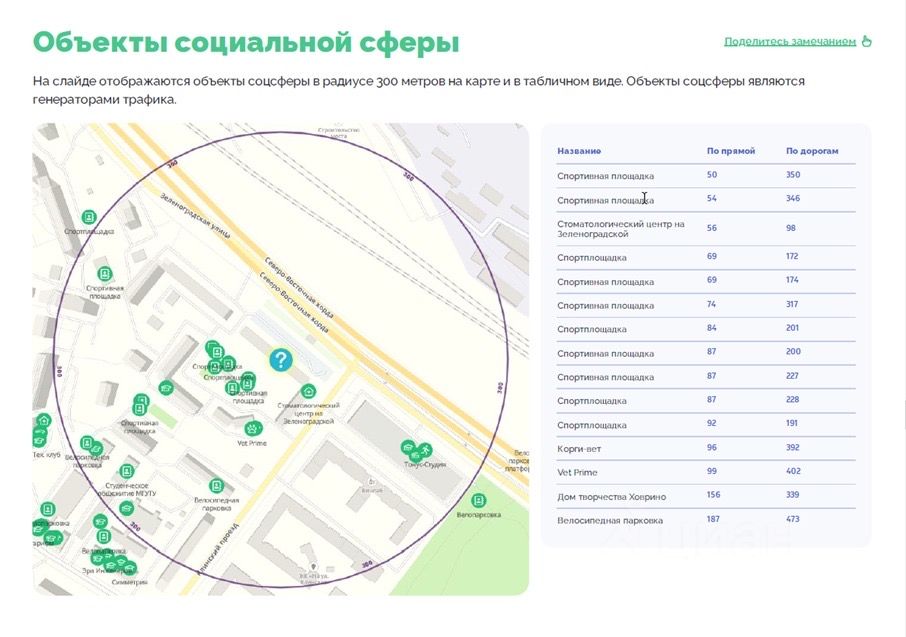Select the Спортплощадка marker at map top-left
The height and width of the screenshot is (637, 906).
point(88,217)
